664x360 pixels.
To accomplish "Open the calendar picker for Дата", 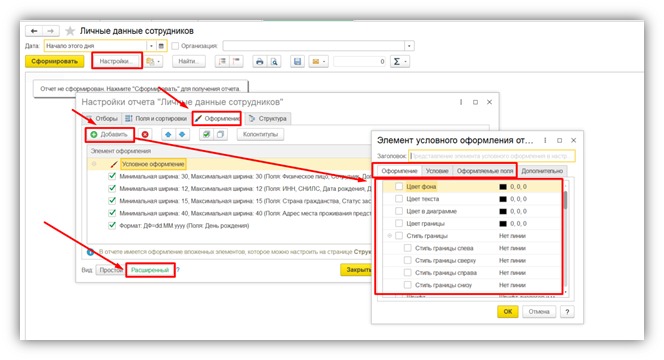I will (x=161, y=46).
